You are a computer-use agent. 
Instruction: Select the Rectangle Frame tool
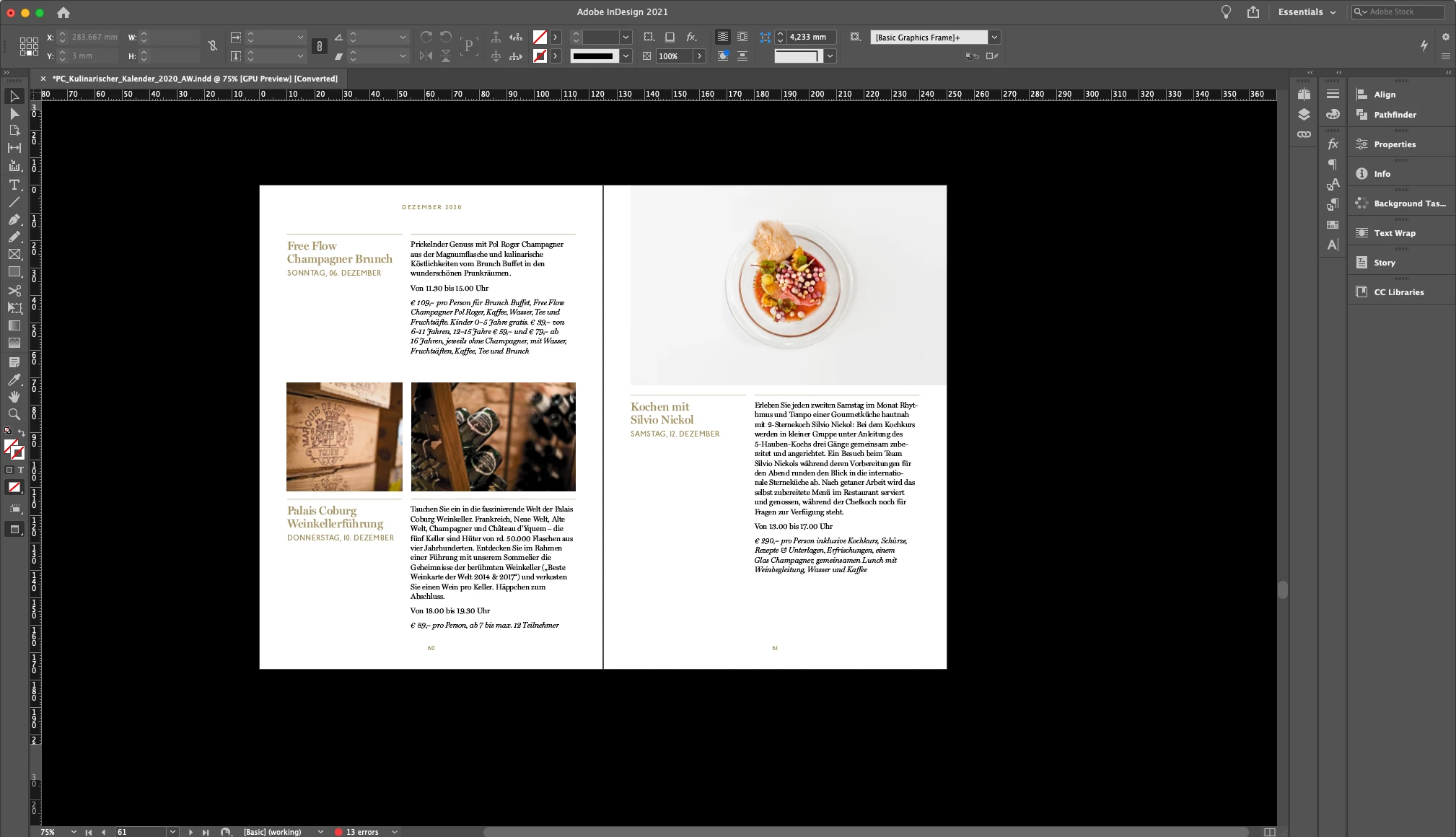[x=14, y=254]
